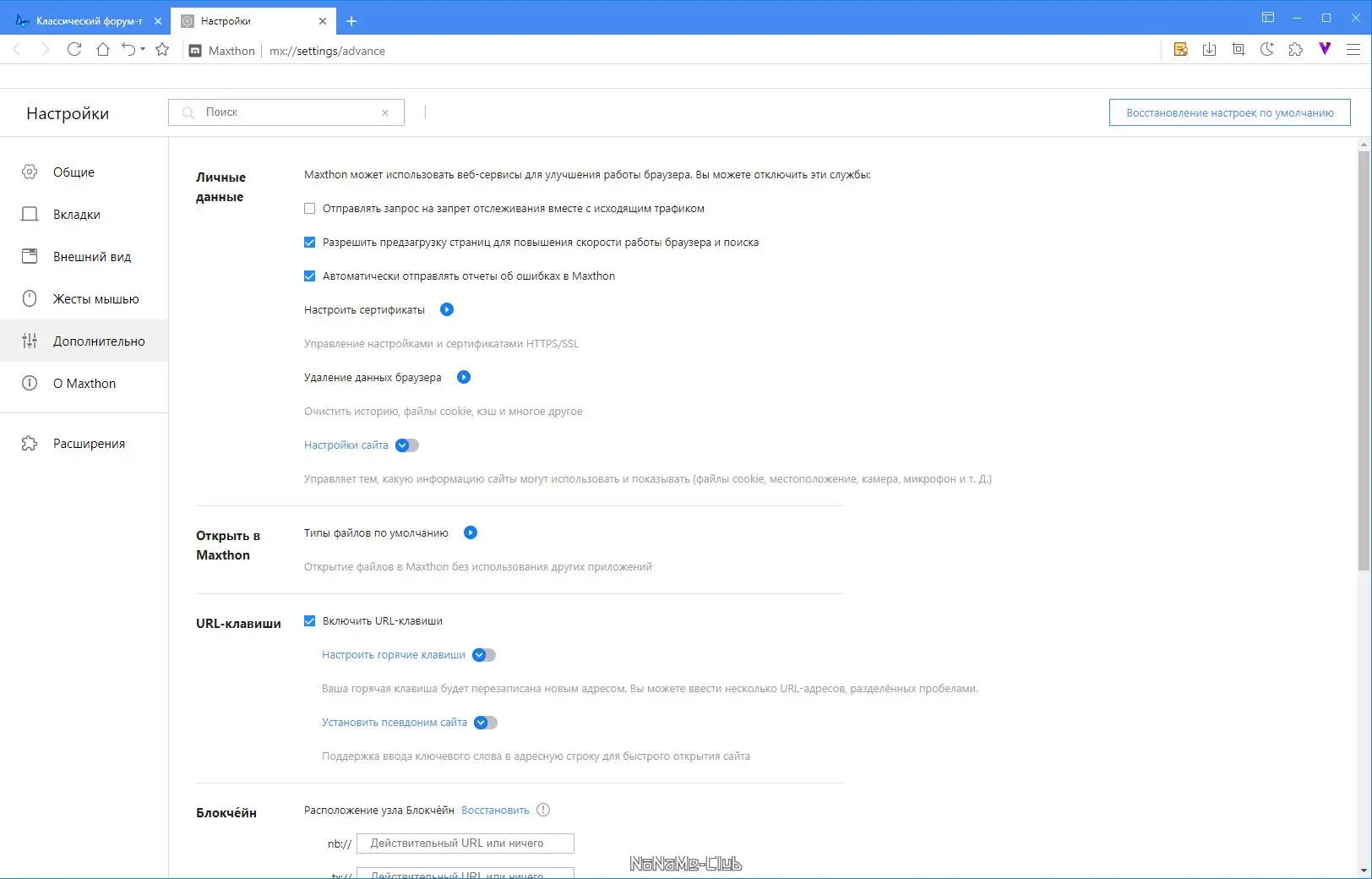Click the Удаление данных браузера label

(373, 377)
